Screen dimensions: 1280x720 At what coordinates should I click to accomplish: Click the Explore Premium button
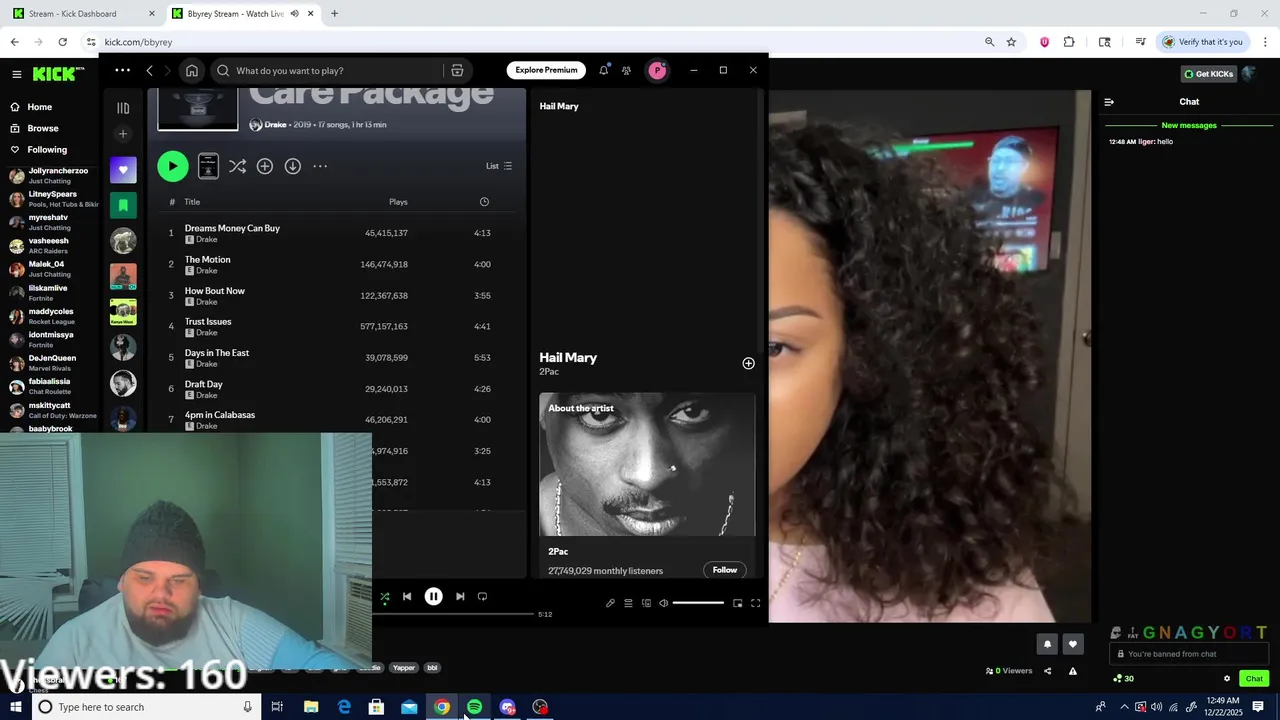tap(546, 70)
